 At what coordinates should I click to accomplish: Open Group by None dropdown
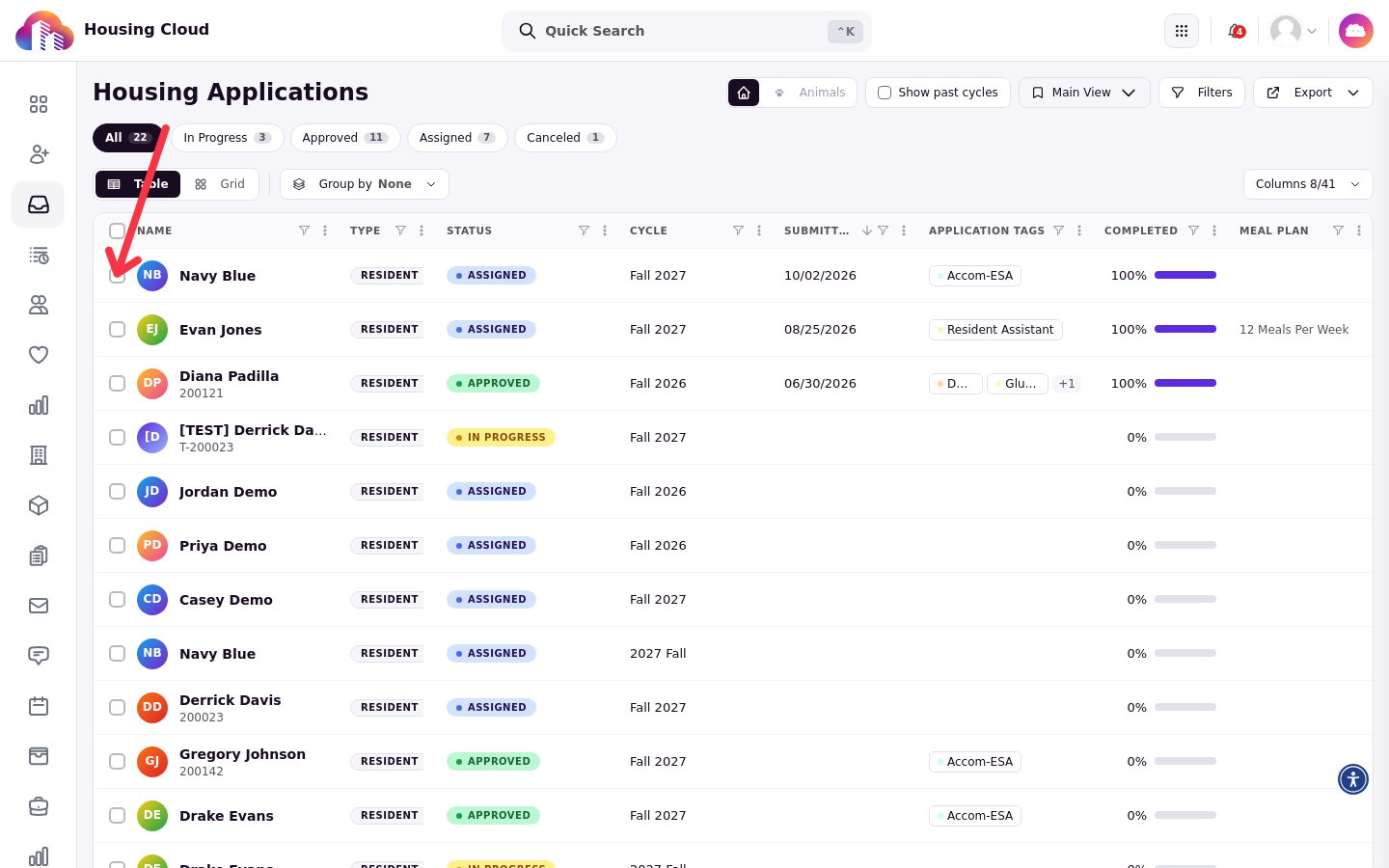365,184
